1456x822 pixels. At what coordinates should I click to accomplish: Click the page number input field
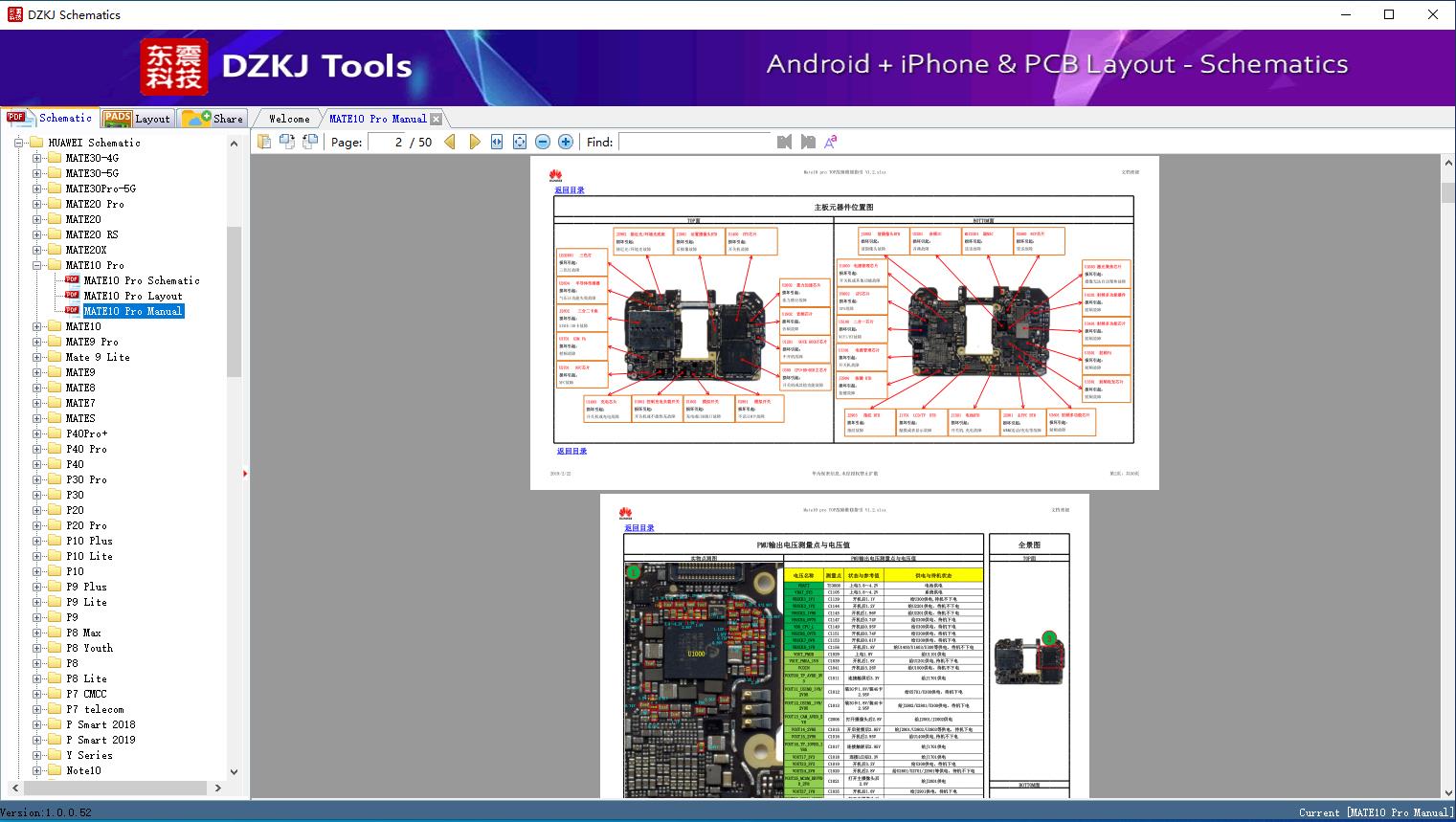386,142
